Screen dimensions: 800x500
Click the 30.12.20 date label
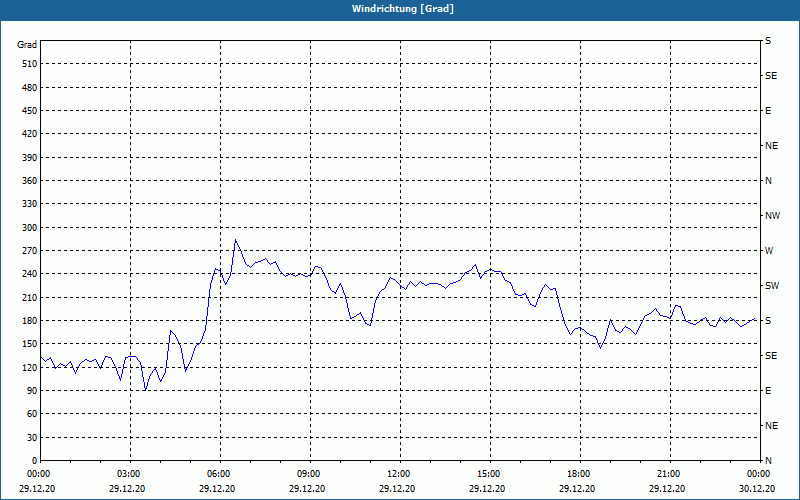coord(757,488)
